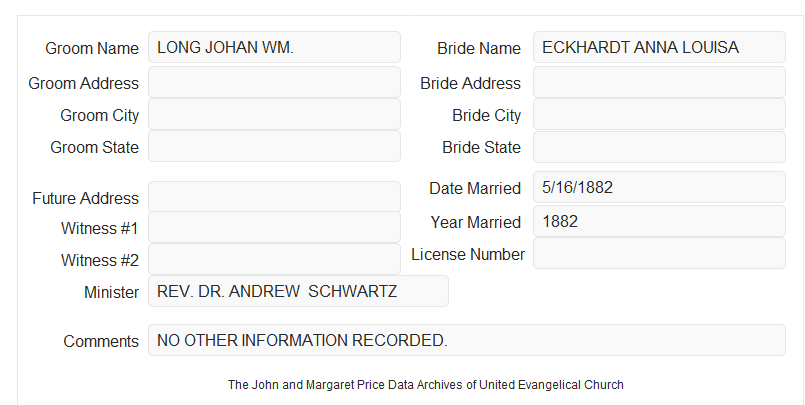Click the Groom Name field
Image resolution: width=805 pixels, height=405 pixels.
pyautogui.click(x=274, y=47)
